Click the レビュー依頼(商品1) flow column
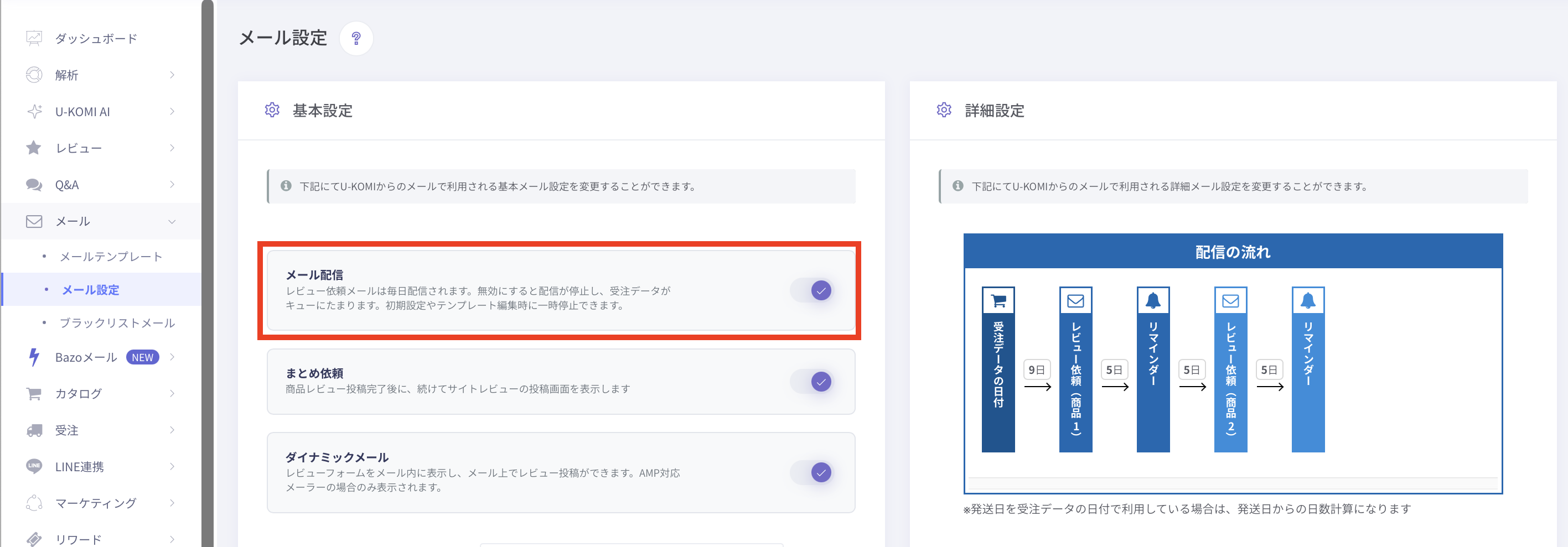The width and height of the screenshot is (1568, 547). pos(1075,369)
